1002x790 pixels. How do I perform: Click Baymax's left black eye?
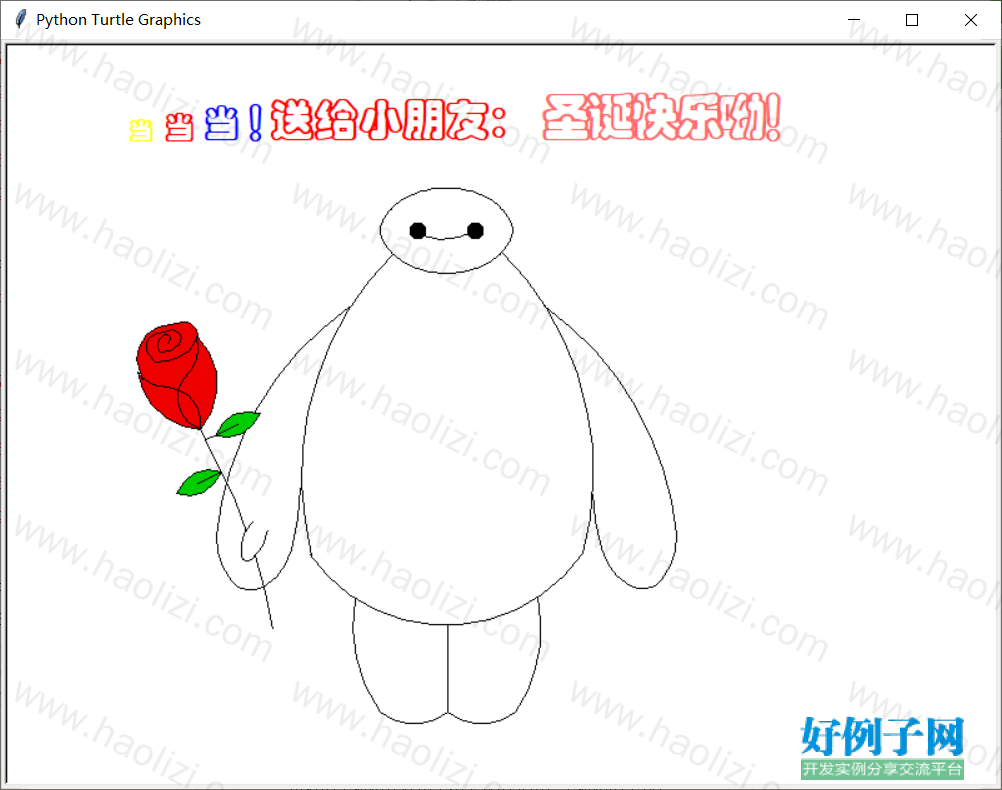418,231
